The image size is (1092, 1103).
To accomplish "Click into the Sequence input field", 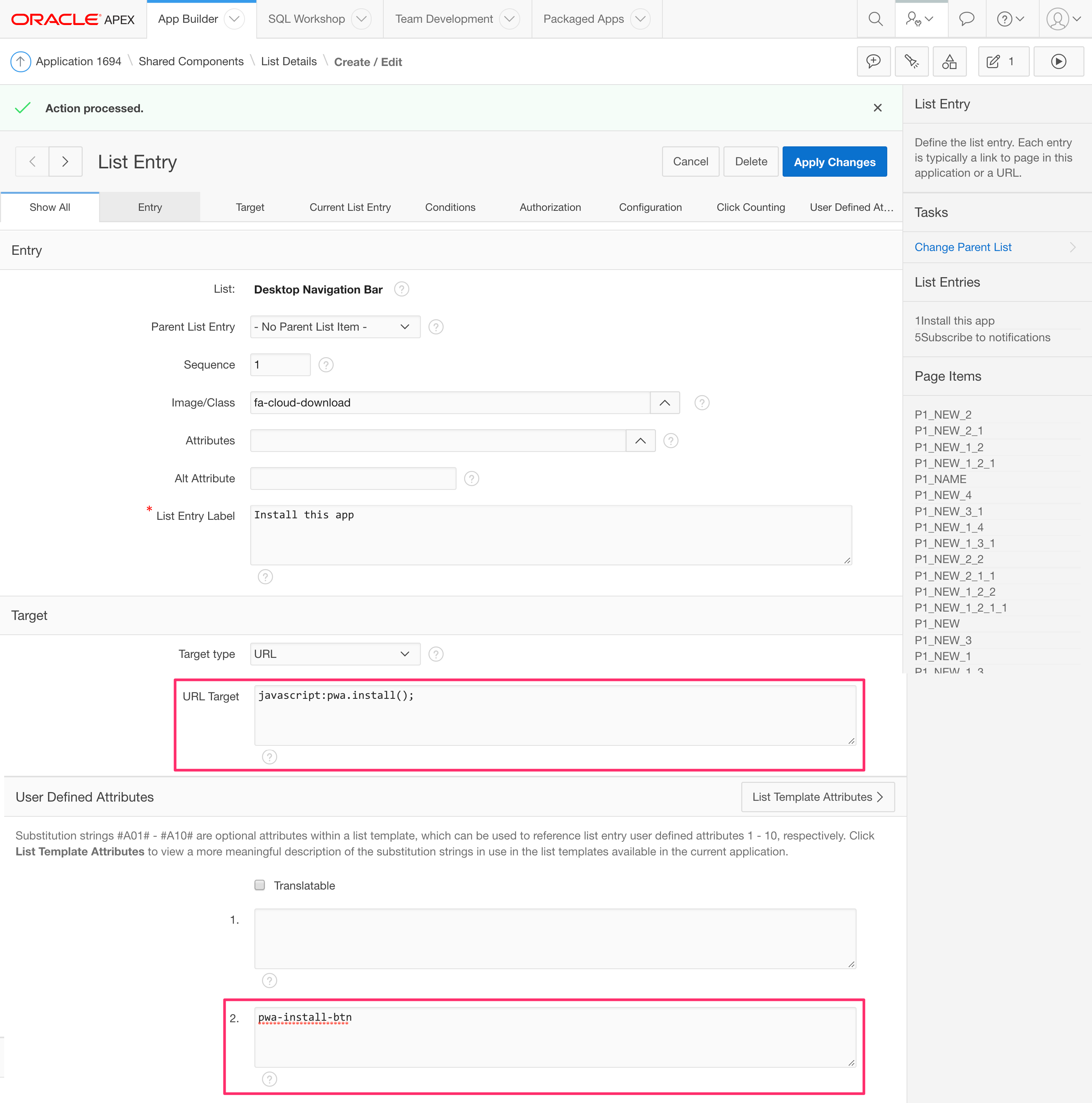I will tap(280, 365).
